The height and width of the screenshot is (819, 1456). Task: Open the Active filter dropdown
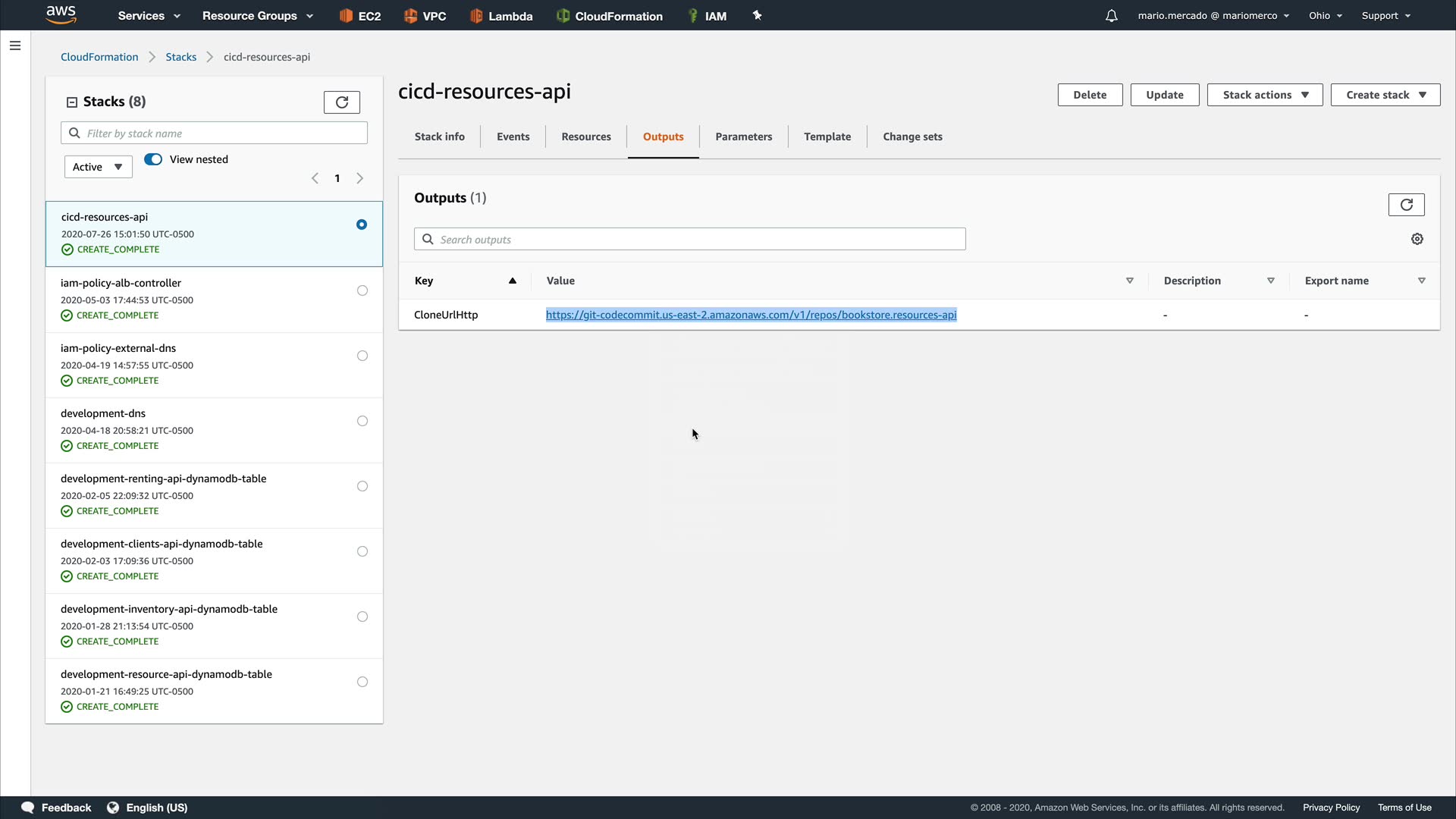[x=98, y=167]
